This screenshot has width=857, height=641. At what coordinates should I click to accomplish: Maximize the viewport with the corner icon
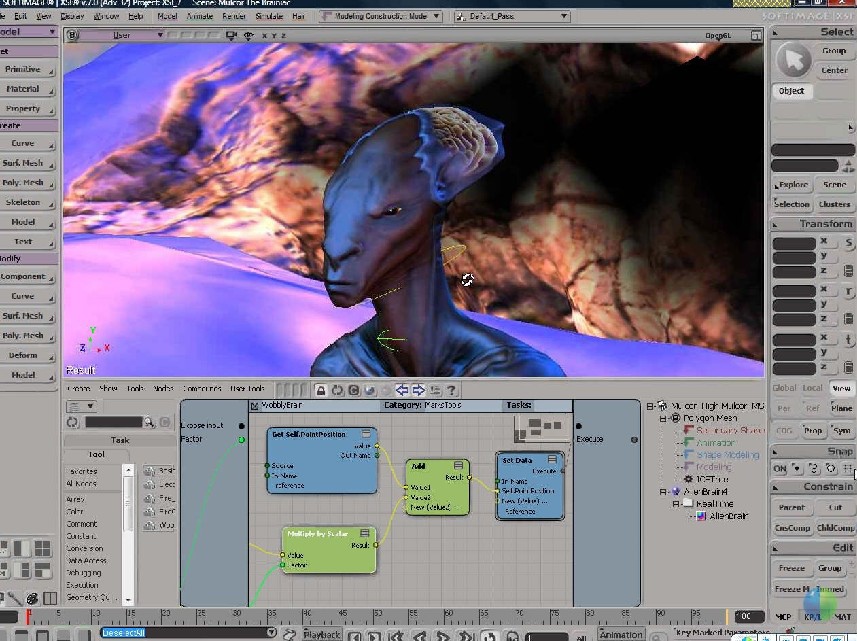pos(756,36)
